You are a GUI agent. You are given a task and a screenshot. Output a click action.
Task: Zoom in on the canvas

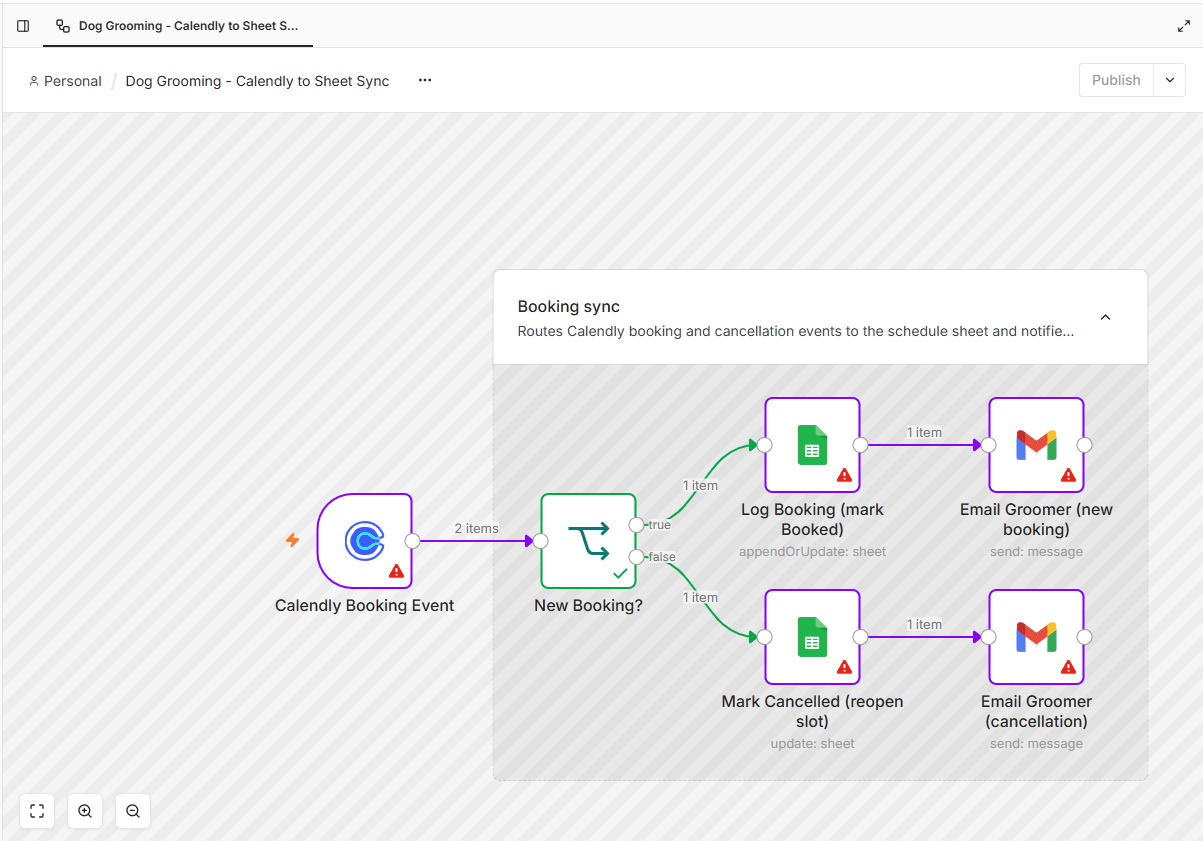(85, 811)
